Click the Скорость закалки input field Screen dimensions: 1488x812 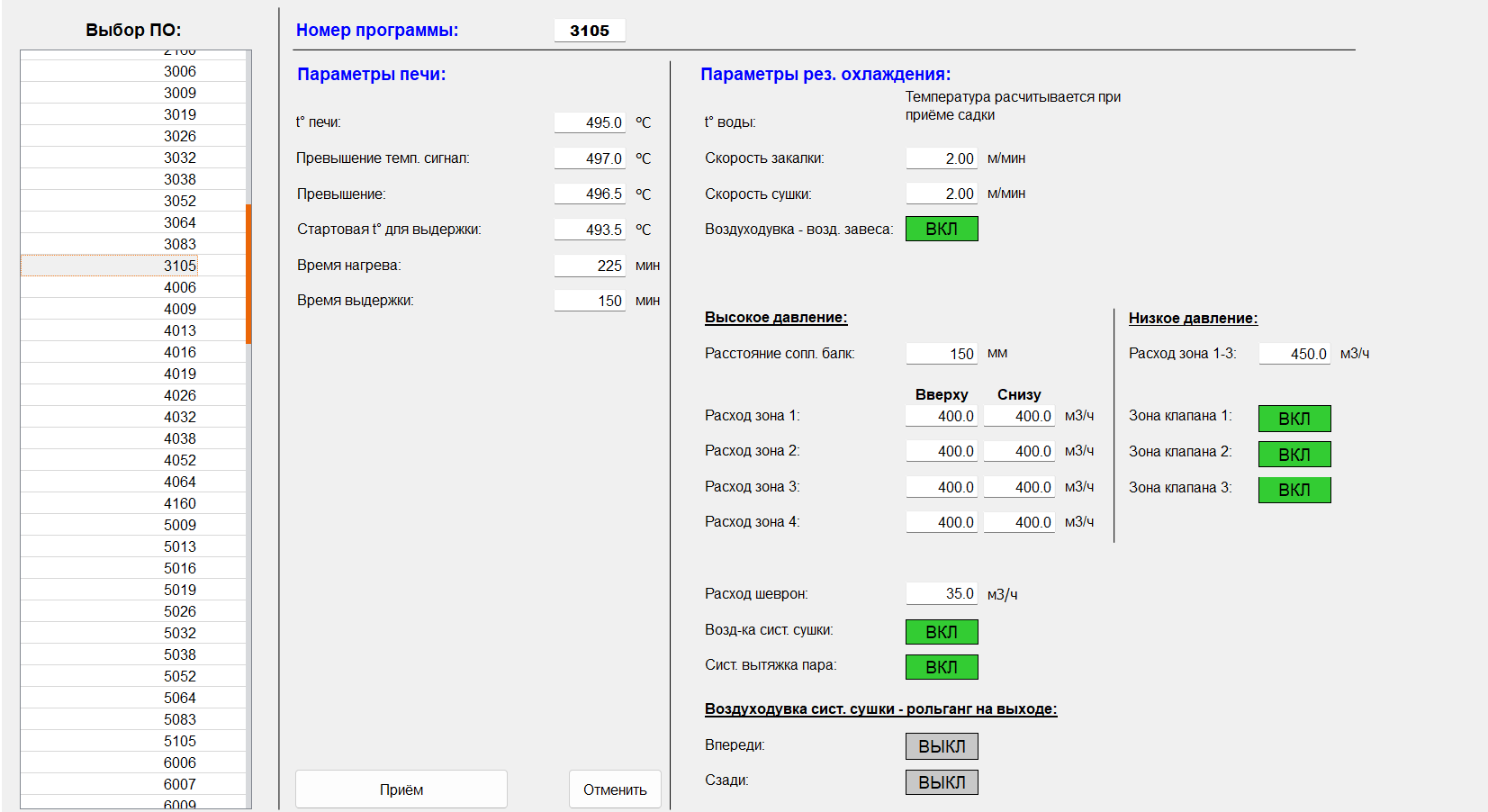point(942,158)
